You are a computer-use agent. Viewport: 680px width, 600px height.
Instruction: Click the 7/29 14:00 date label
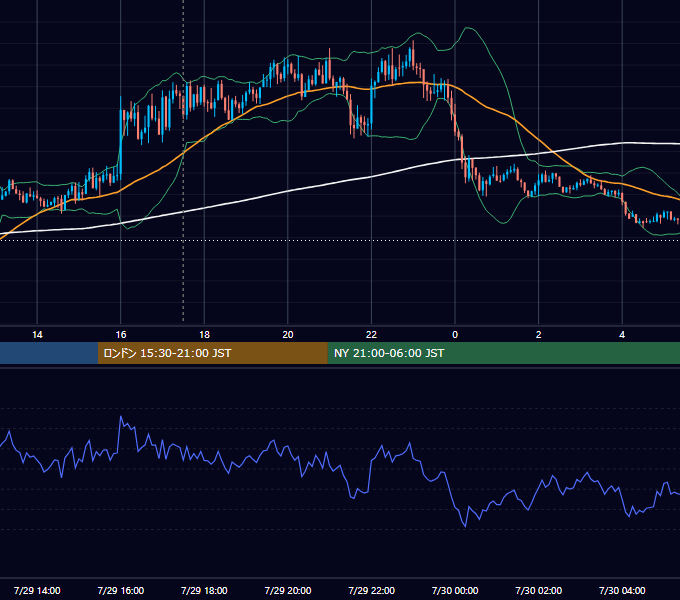(37, 590)
